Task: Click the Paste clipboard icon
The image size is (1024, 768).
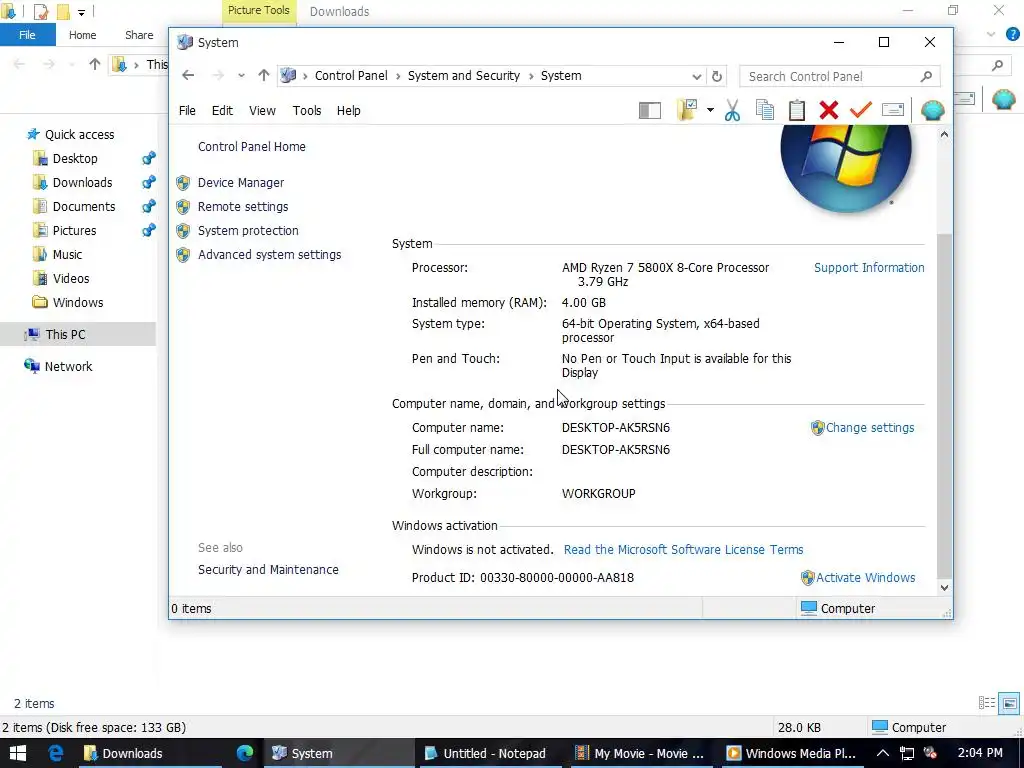Action: click(x=796, y=110)
